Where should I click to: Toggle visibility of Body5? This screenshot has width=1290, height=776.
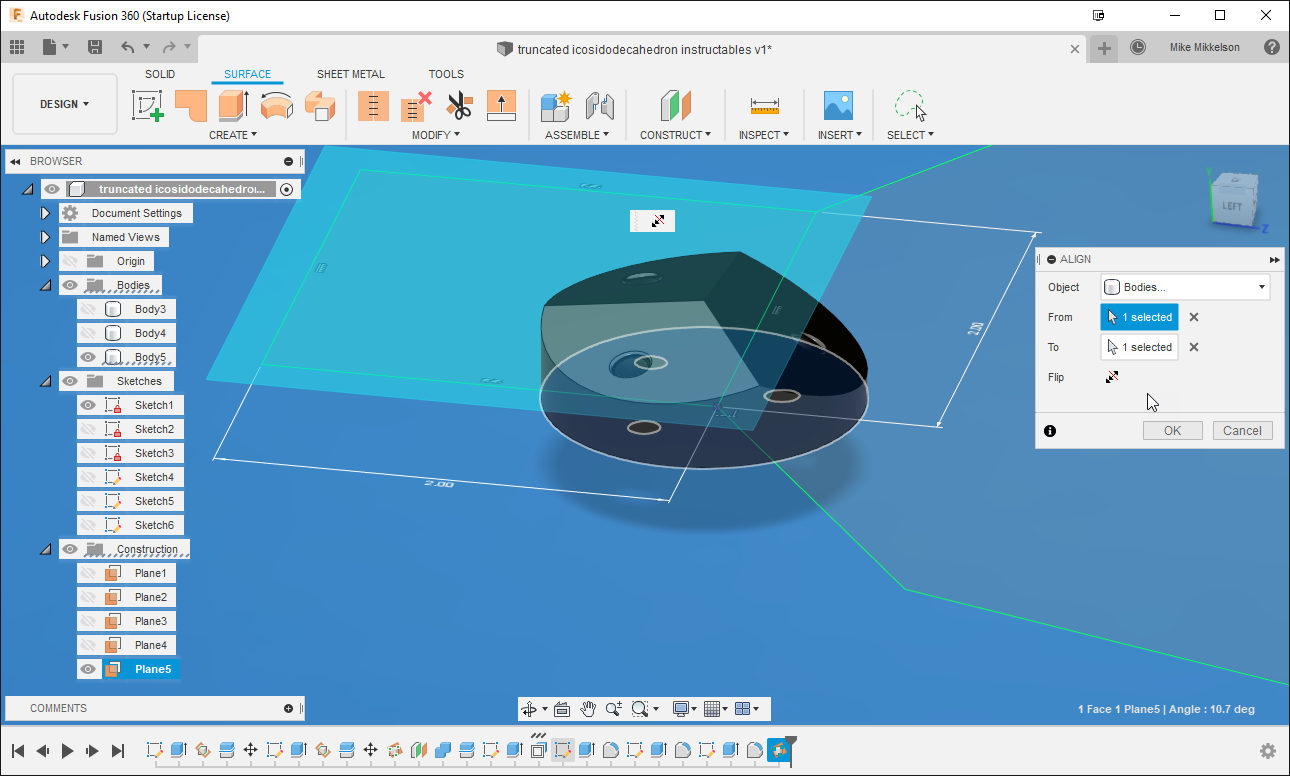pos(88,356)
